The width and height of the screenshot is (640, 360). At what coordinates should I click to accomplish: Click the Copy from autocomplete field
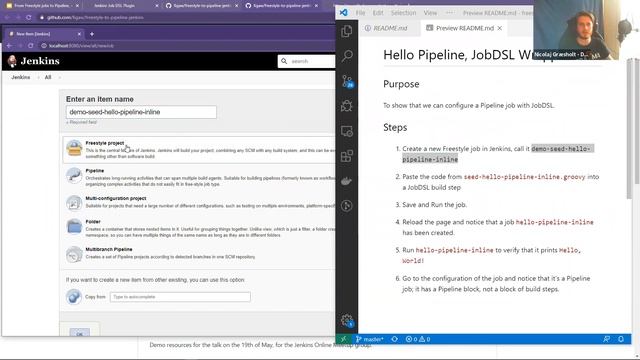point(180,297)
